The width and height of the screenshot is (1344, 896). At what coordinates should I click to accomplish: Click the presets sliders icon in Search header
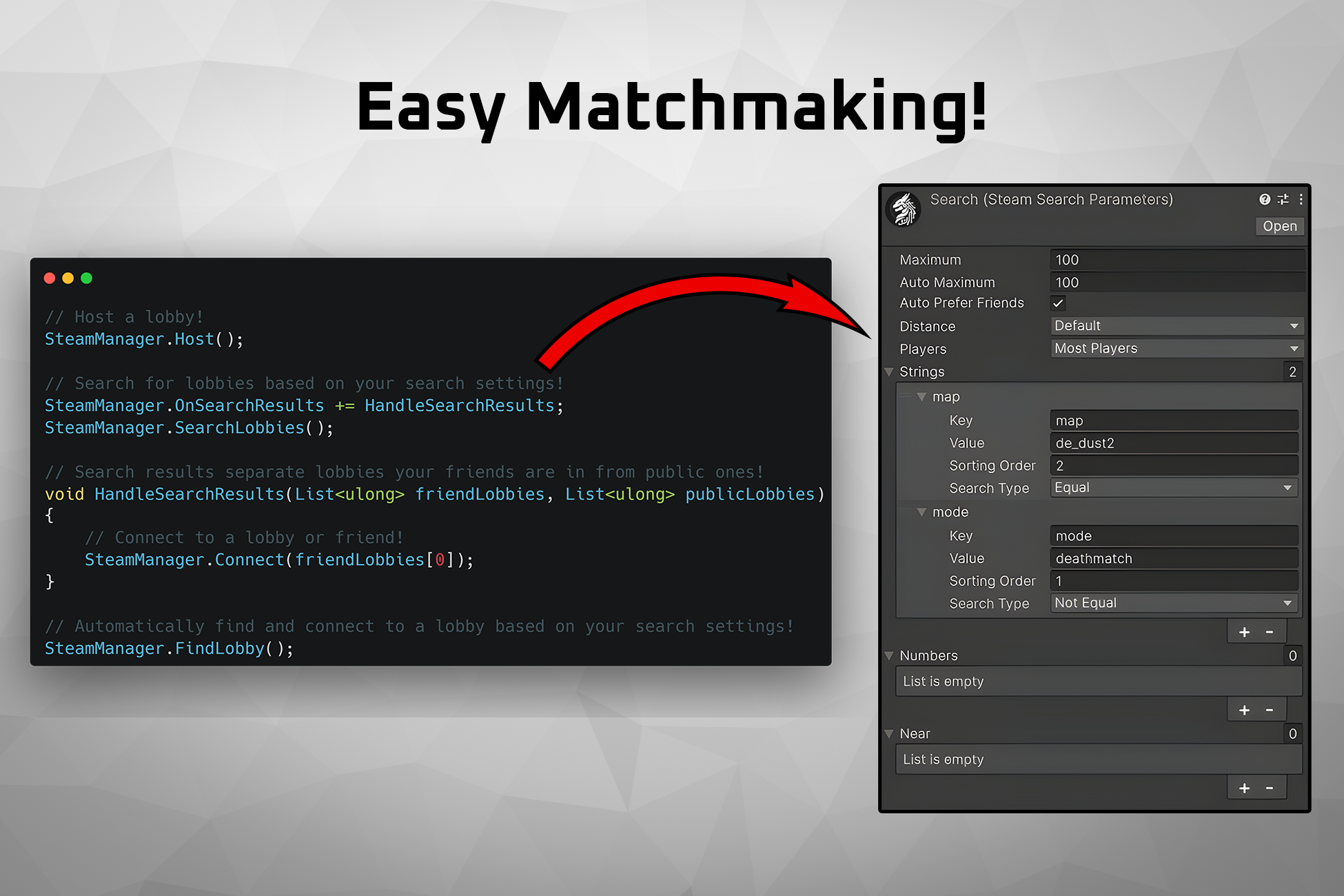click(x=1283, y=199)
